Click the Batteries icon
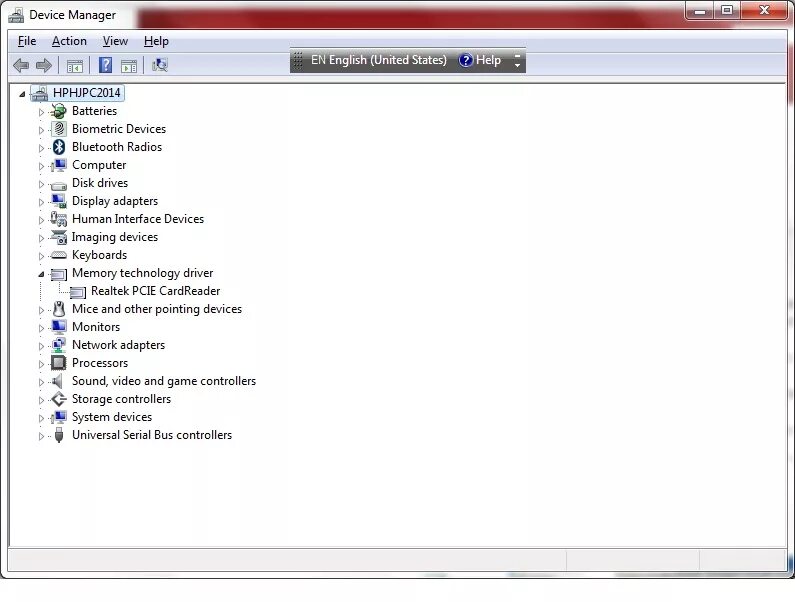 [x=59, y=111]
